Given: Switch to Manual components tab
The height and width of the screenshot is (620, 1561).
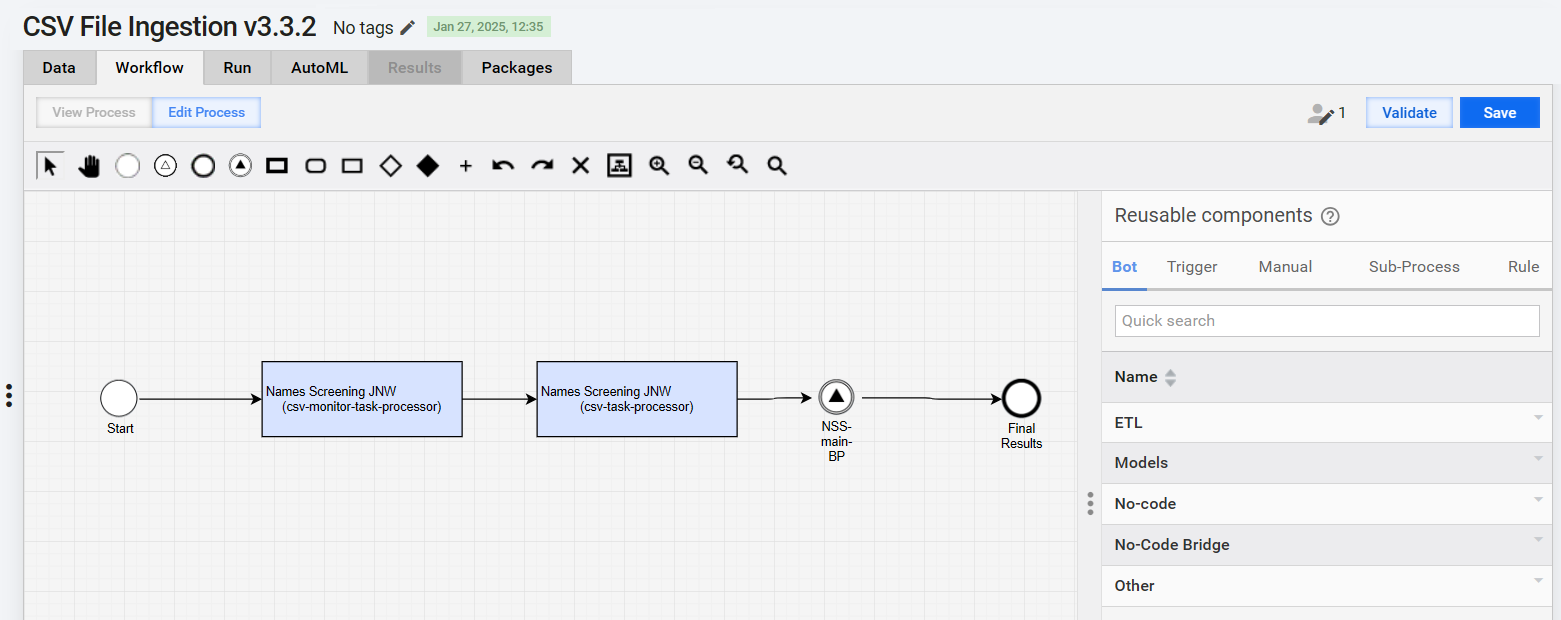Looking at the screenshot, I should tap(1285, 267).
